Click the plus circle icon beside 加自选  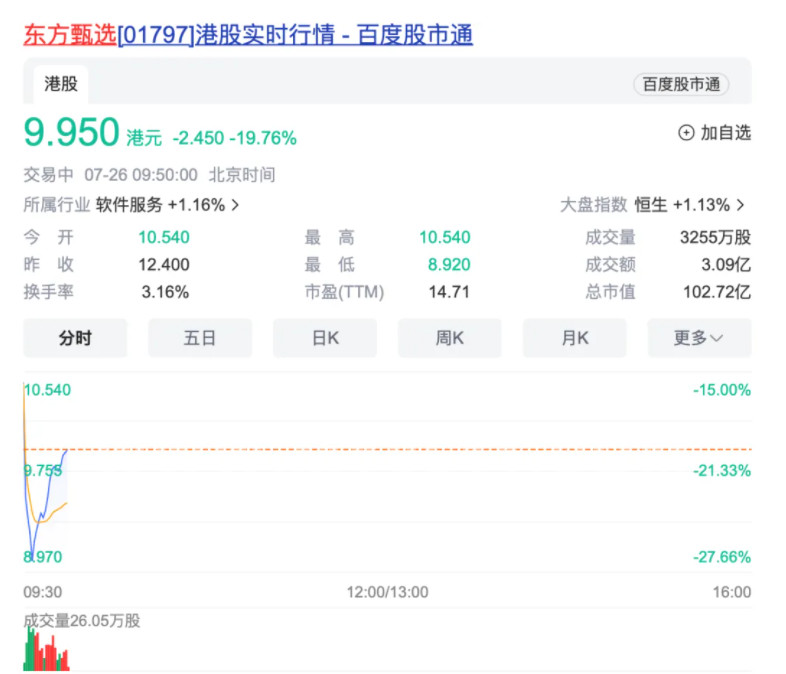pyautogui.click(x=686, y=133)
